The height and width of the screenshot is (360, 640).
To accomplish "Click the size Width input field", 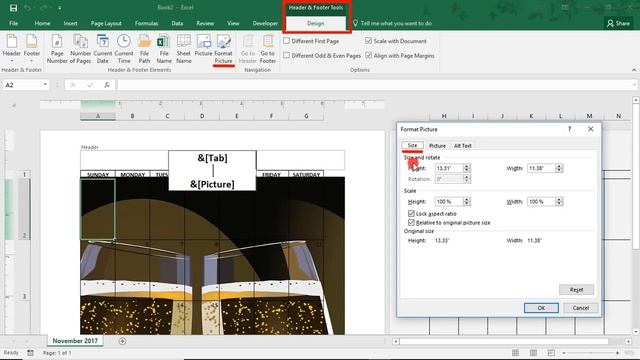I will click(x=542, y=168).
